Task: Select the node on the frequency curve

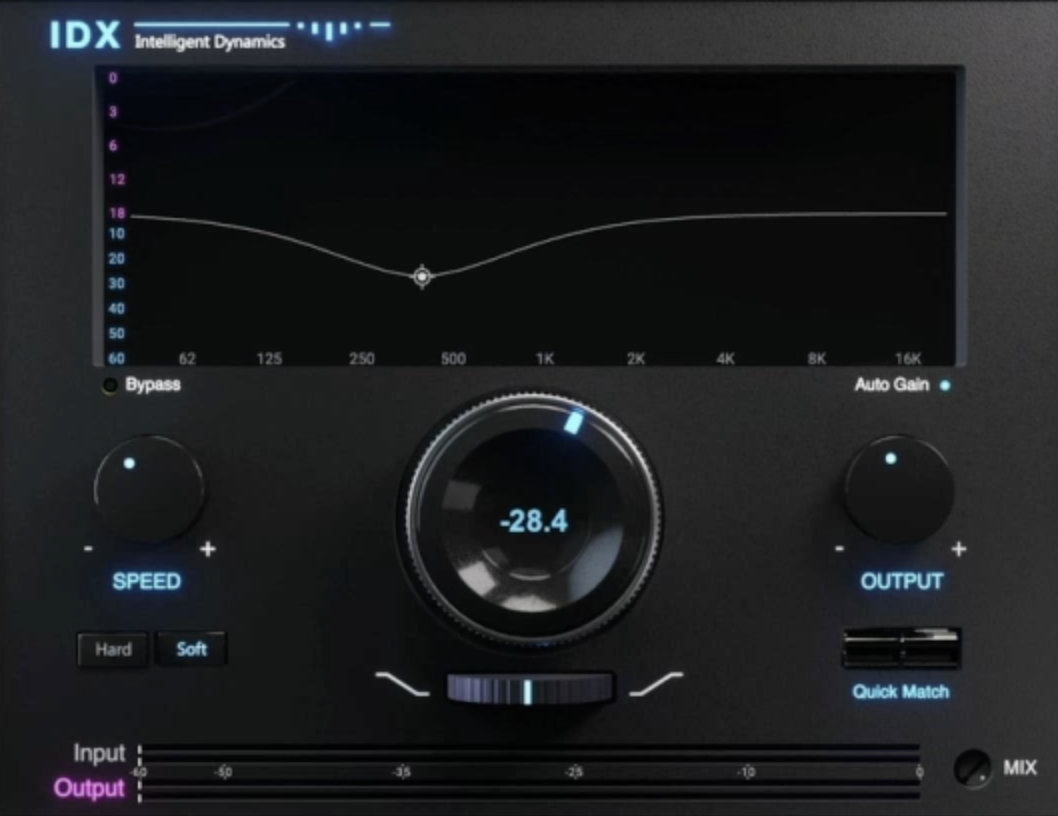Action: click(x=423, y=277)
